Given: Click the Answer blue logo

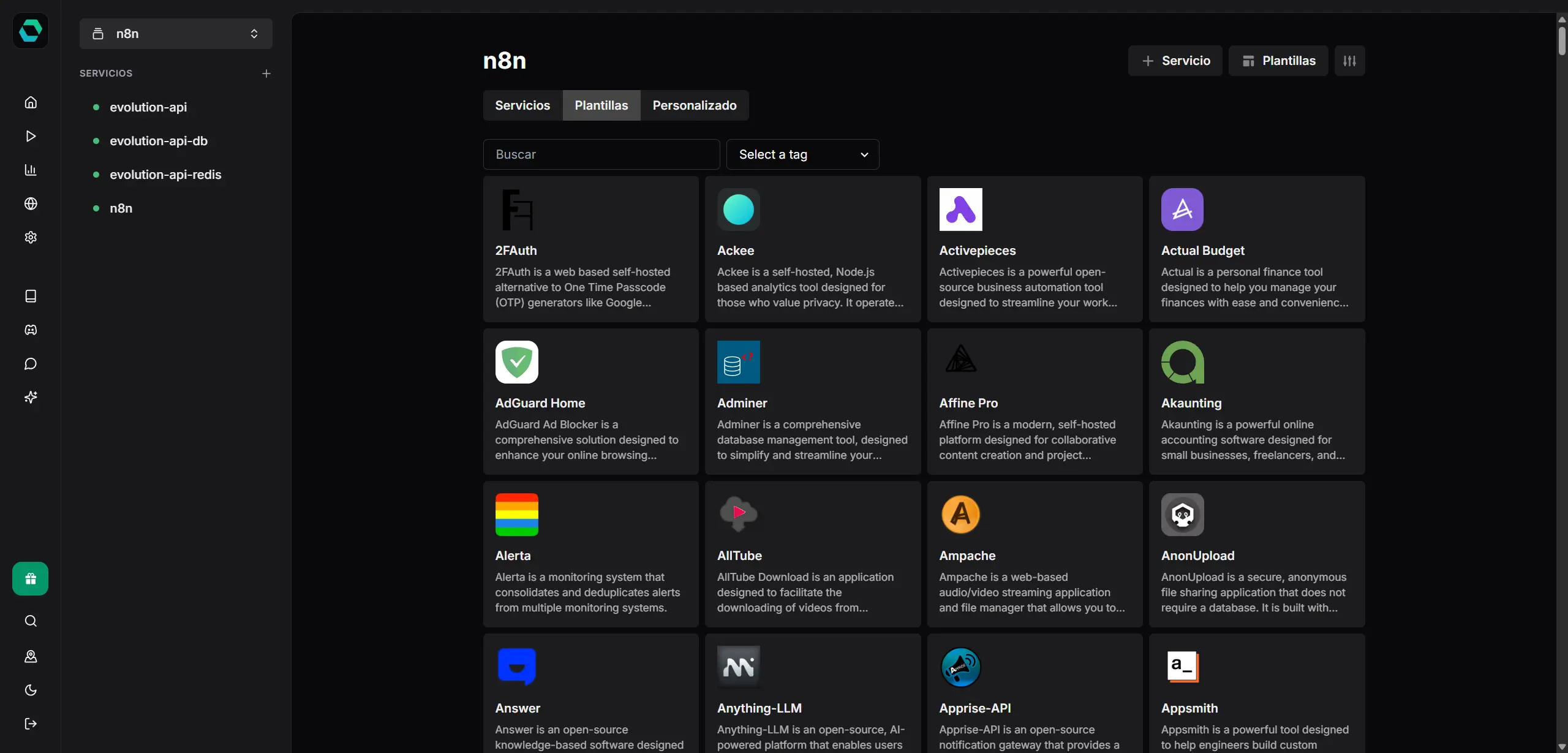Looking at the screenshot, I should (x=517, y=667).
